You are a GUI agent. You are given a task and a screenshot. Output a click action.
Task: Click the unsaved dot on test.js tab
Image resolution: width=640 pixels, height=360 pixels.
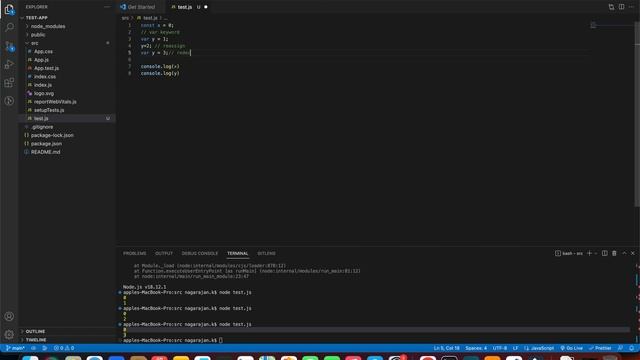[x=206, y=7]
